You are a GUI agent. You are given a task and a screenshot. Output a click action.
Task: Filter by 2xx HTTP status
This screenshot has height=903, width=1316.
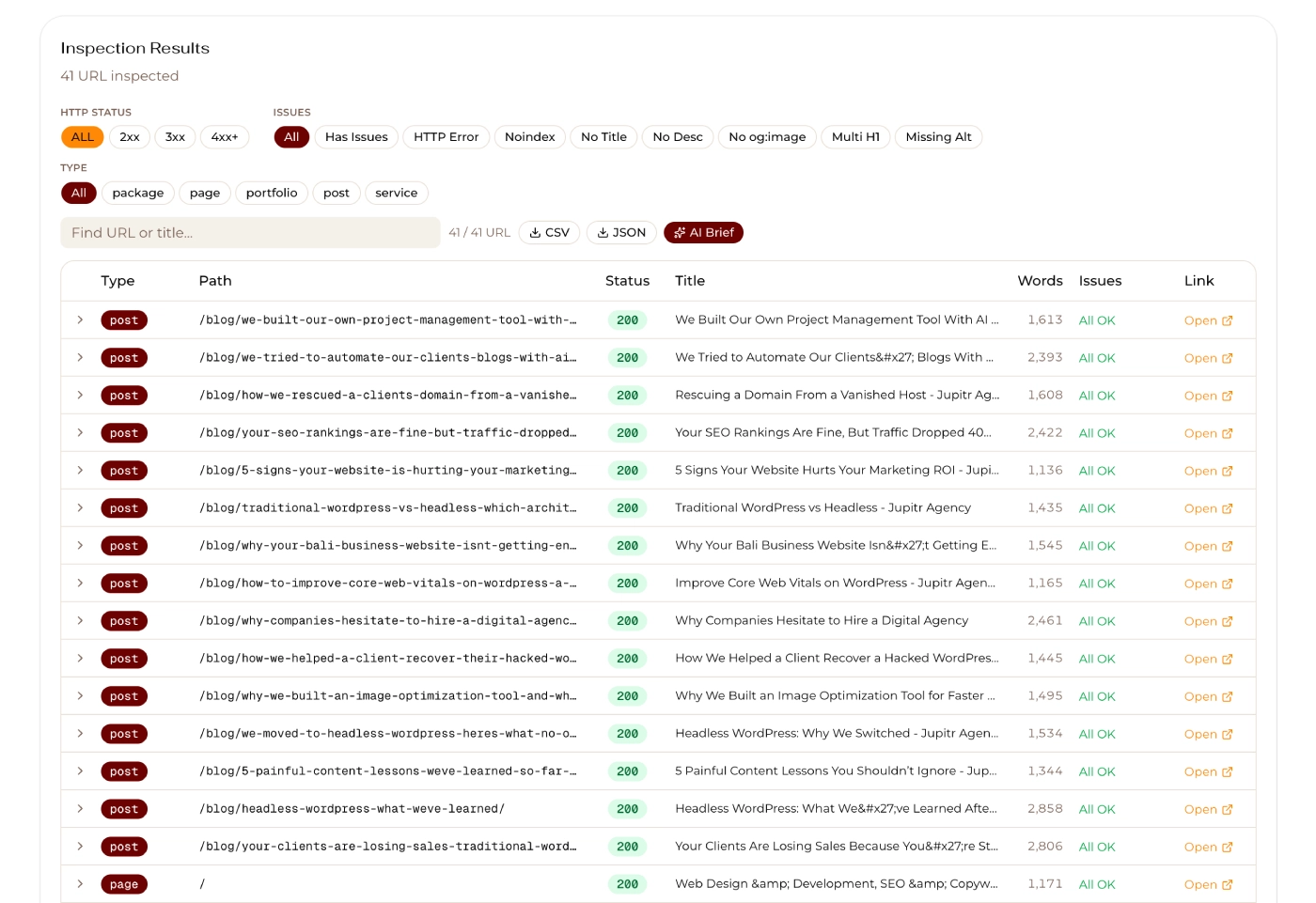point(130,137)
